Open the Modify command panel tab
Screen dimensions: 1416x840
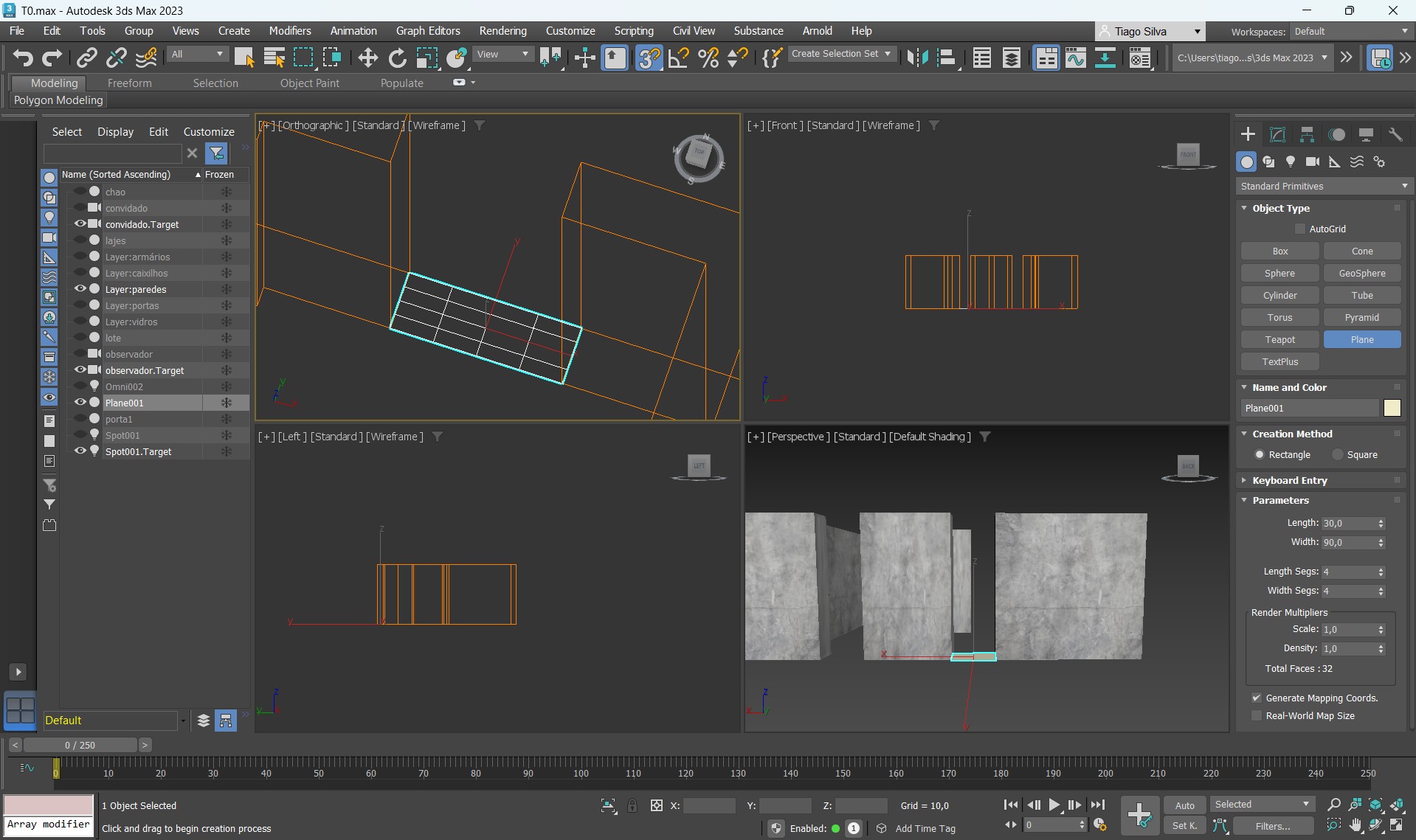point(1277,134)
